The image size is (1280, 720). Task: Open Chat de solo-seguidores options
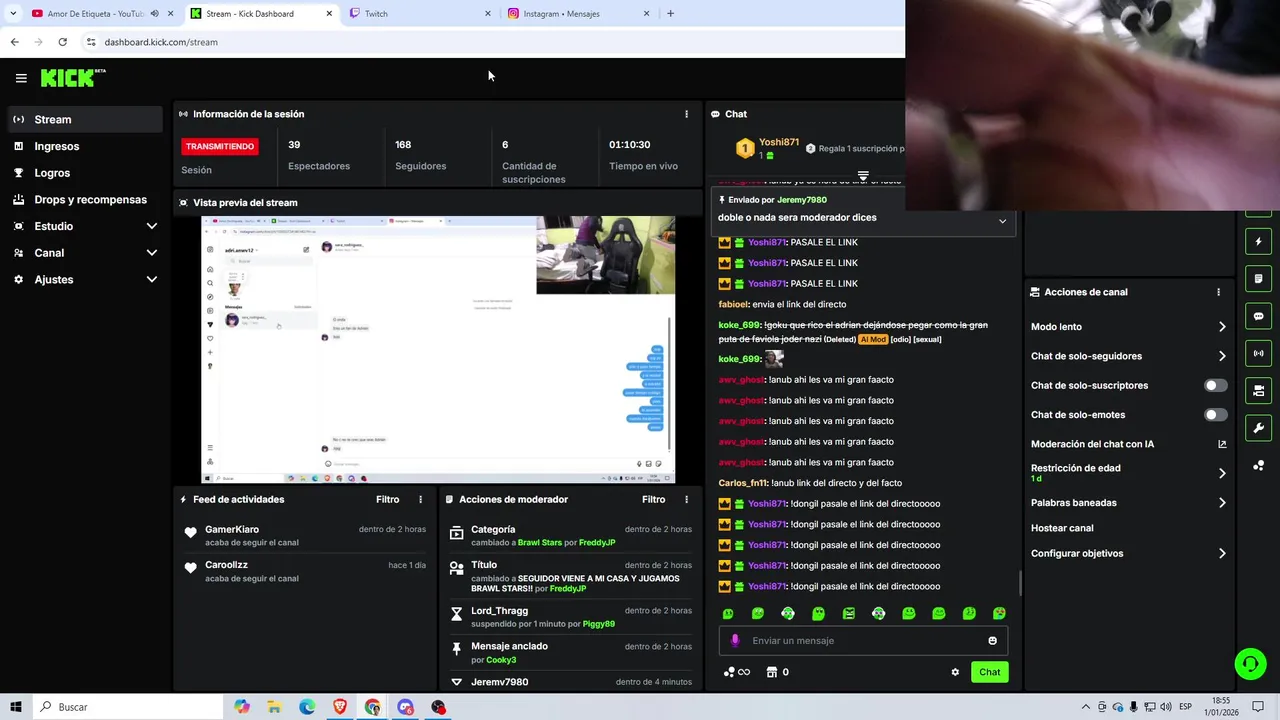click(x=1128, y=356)
